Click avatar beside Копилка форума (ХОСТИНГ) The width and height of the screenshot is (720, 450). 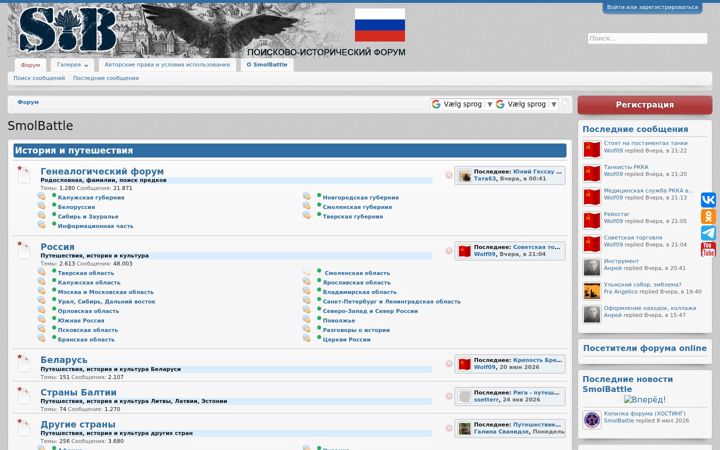point(592,420)
